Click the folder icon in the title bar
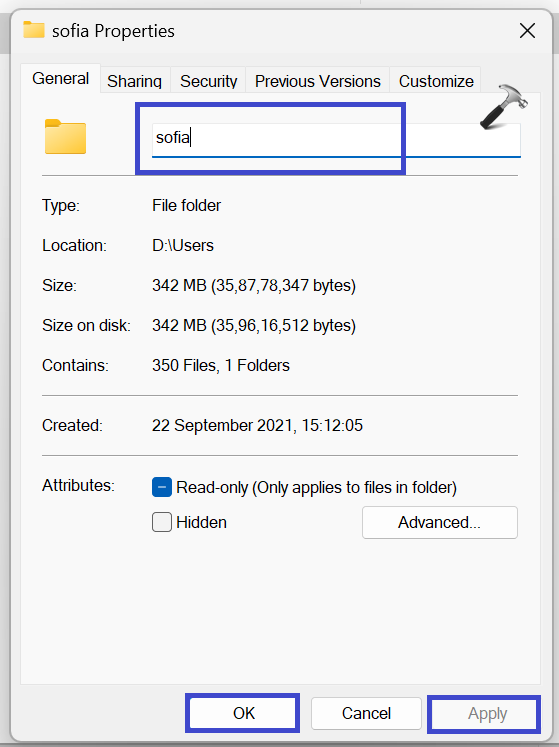The image size is (559, 747). tap(34, 30)
